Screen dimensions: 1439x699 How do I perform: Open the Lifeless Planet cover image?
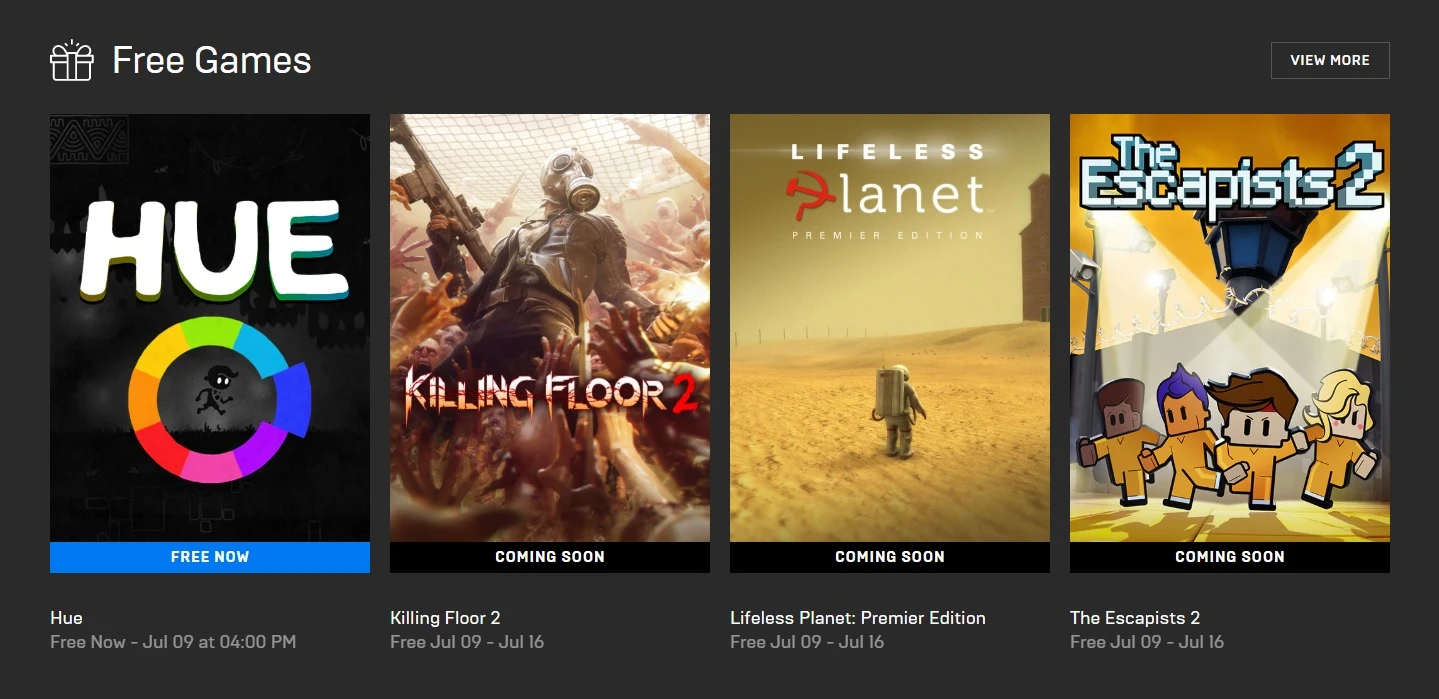[x=890, y=328]
